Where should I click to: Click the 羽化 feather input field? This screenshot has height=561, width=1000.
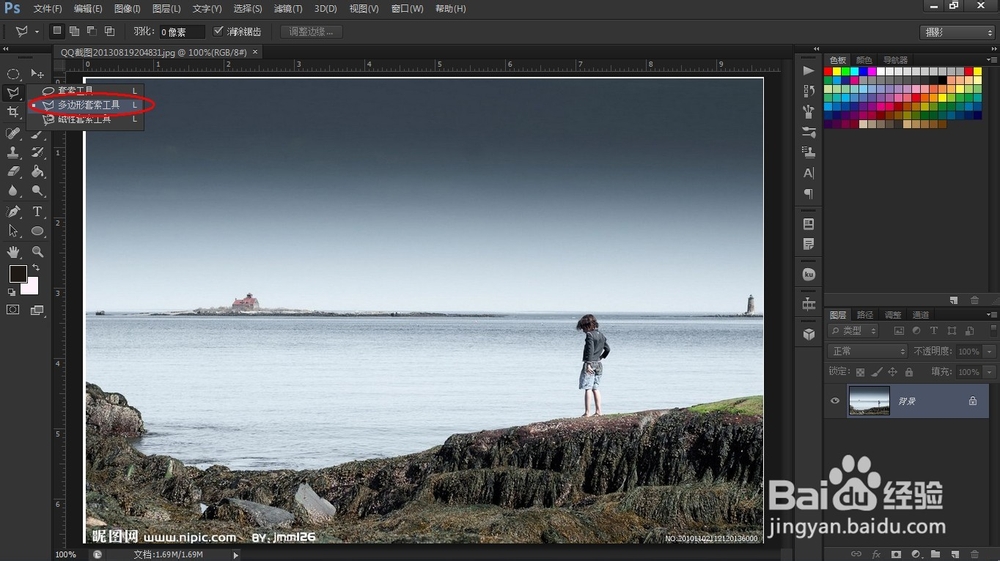tap(182, 32)
